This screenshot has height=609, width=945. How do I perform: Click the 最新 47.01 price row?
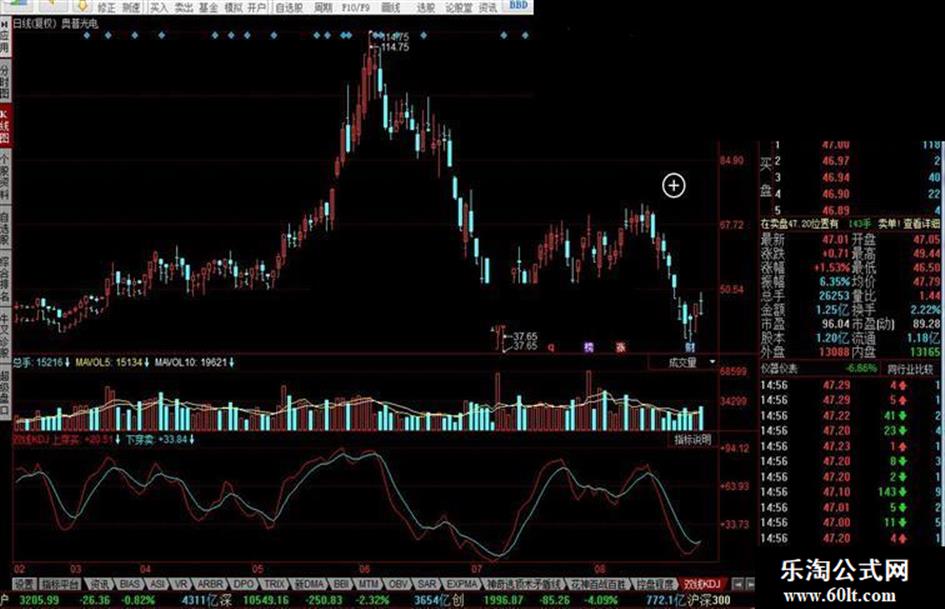805,239
